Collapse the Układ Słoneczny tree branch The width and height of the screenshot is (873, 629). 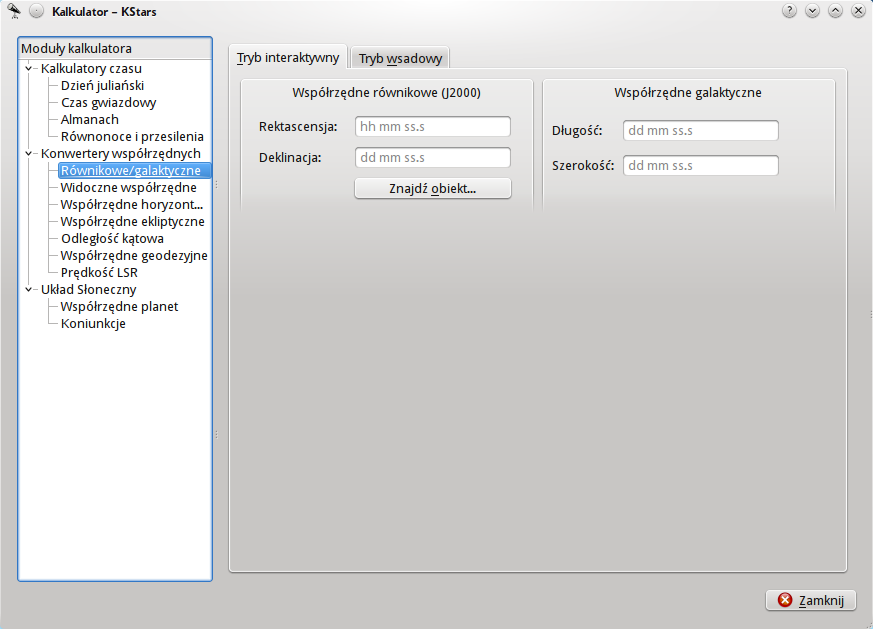pos(29,290)
